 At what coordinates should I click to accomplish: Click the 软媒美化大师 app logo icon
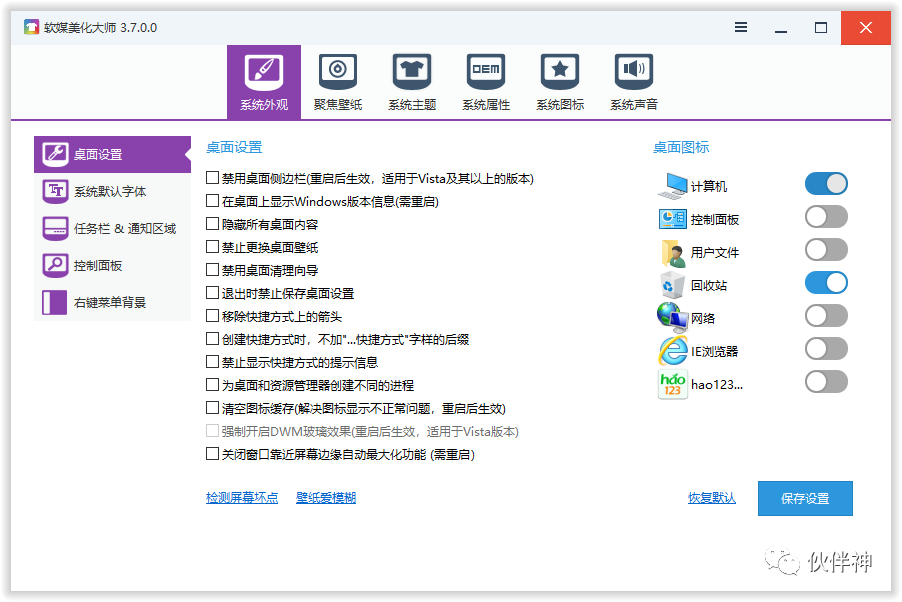pos(31,27)
